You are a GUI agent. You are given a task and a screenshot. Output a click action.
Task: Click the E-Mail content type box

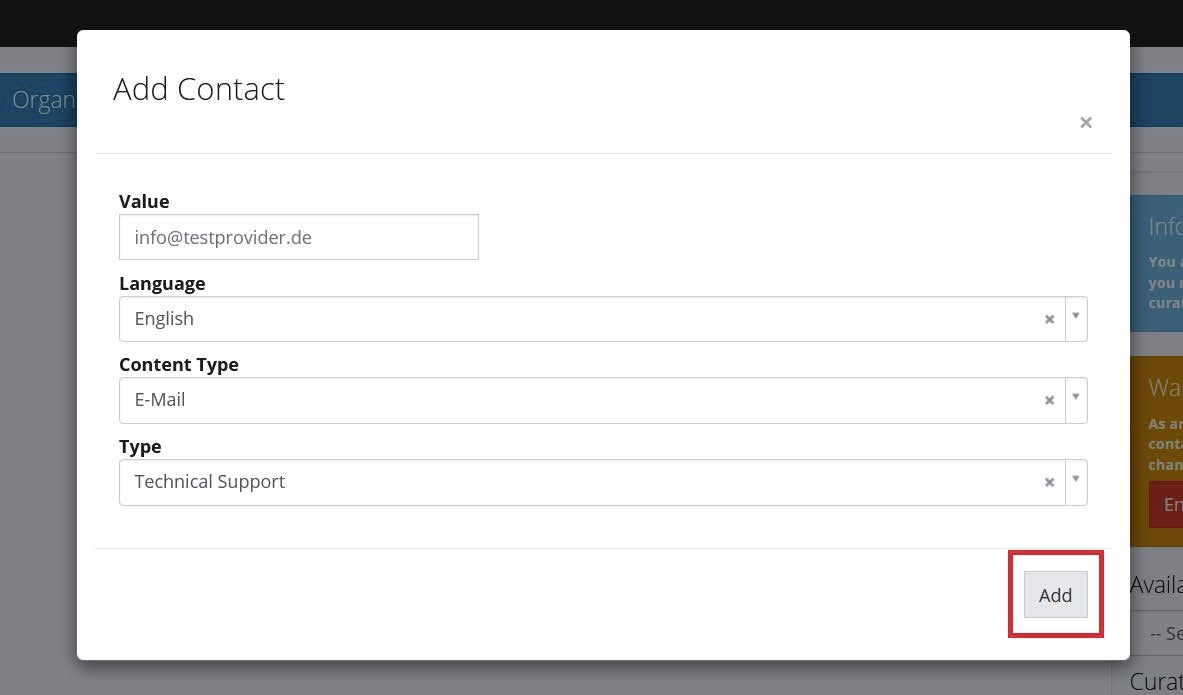[580, 400]
